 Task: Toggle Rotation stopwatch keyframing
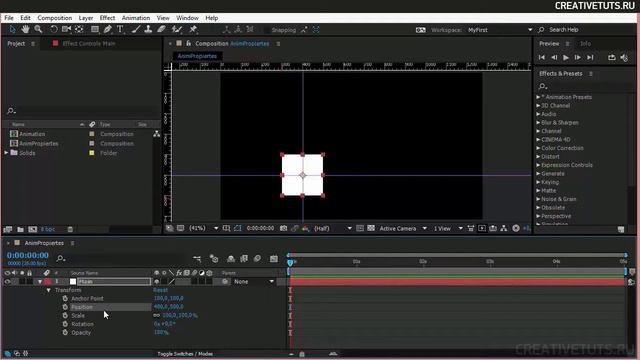click(x=65, y=324)
